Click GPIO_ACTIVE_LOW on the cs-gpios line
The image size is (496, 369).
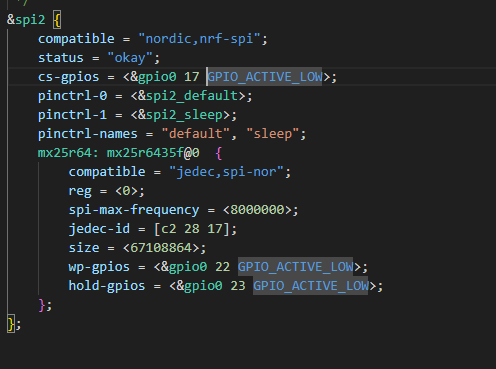(265, 77)
